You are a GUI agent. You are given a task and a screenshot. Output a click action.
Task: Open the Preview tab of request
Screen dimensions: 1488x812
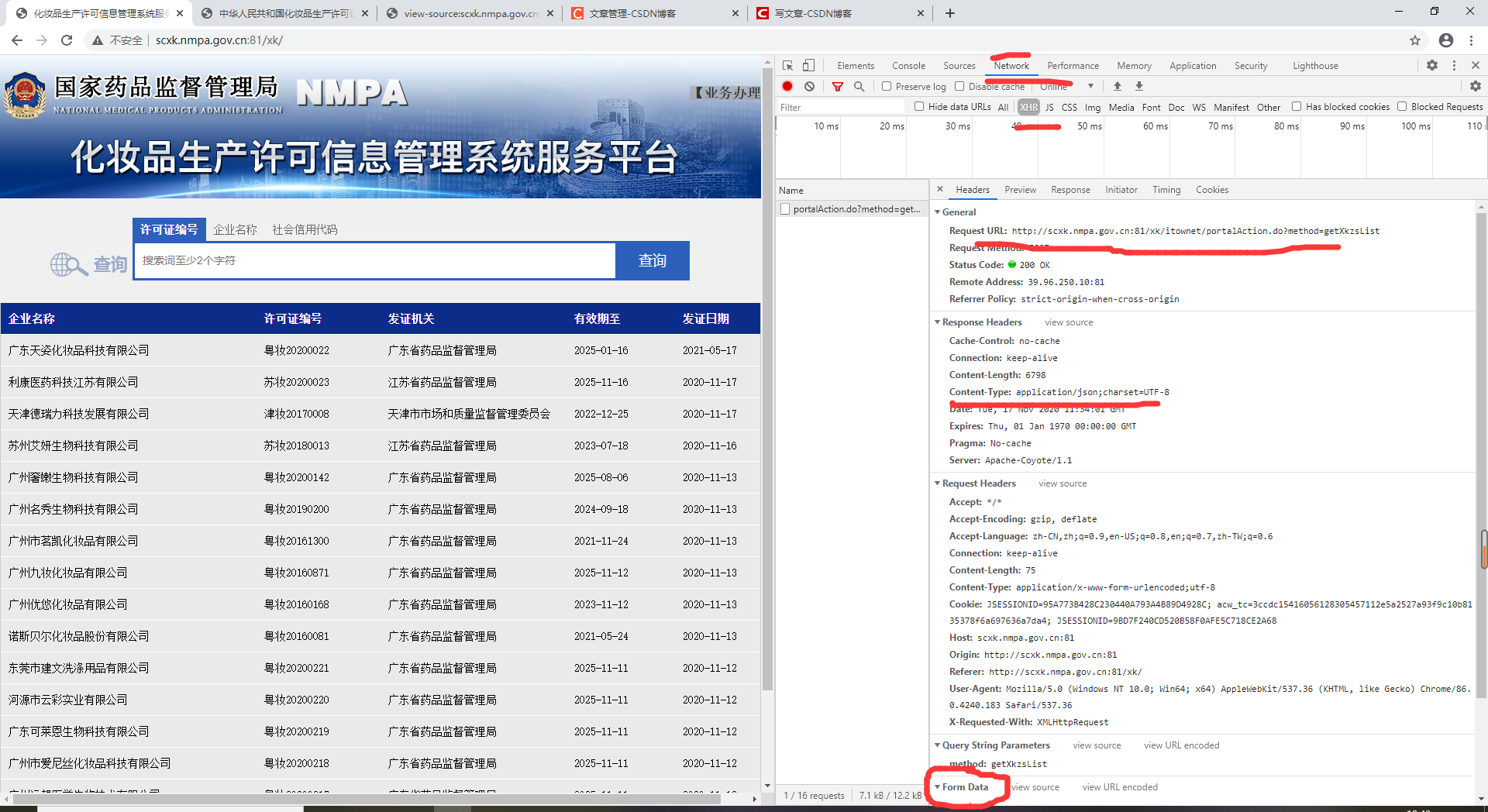1020,190
